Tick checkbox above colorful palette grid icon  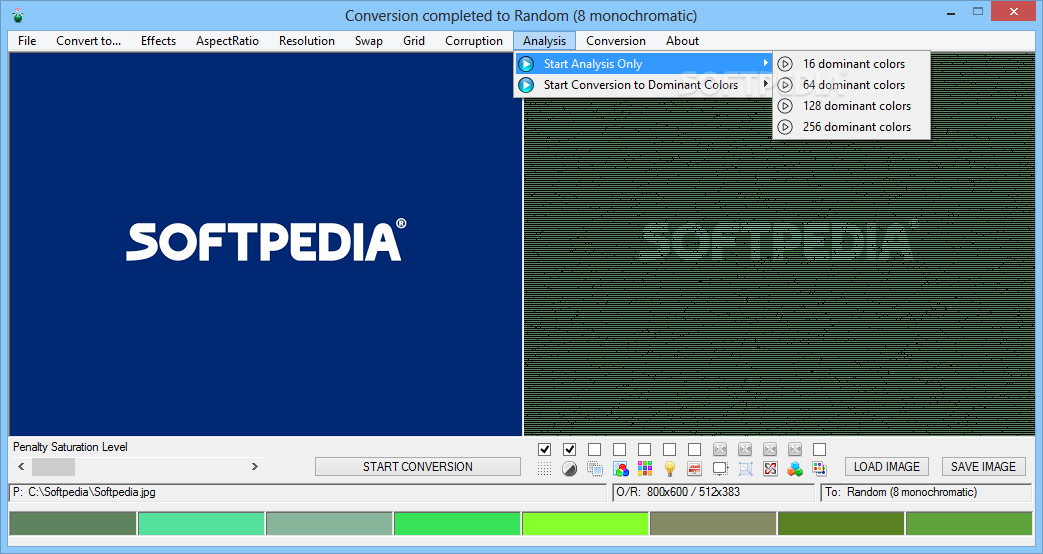point(645,450)
